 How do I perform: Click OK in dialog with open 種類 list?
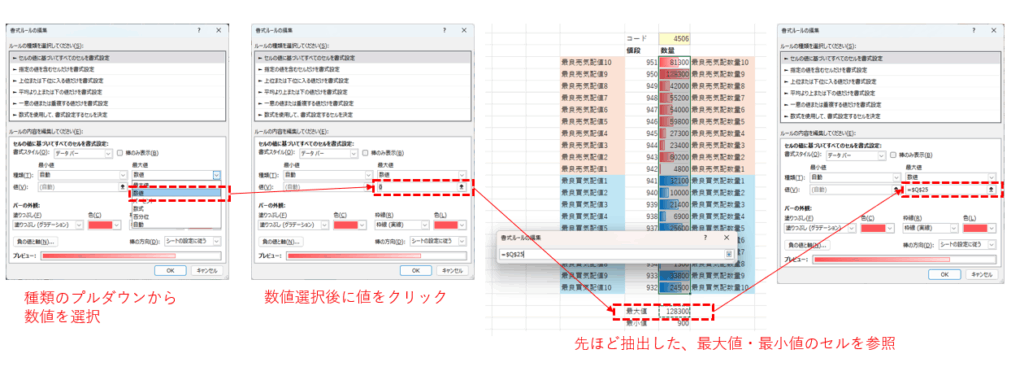170,270
